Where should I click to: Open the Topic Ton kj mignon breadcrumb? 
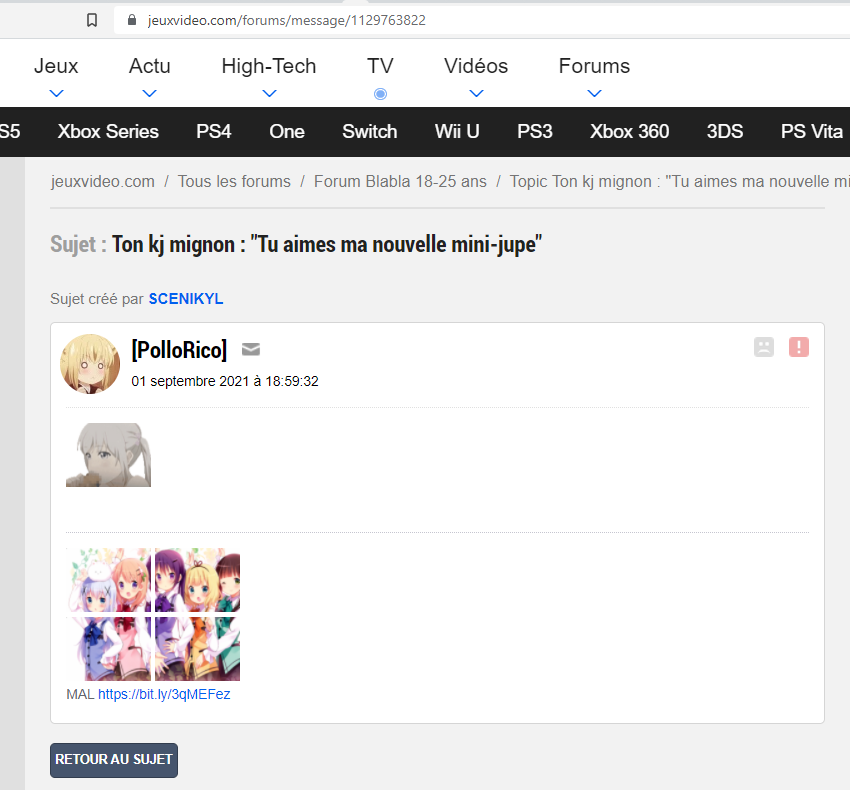click(x=680, y=181)
